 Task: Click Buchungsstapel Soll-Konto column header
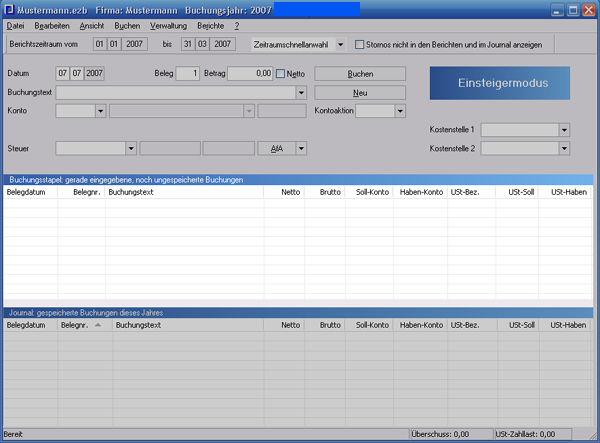coord(369,192)
